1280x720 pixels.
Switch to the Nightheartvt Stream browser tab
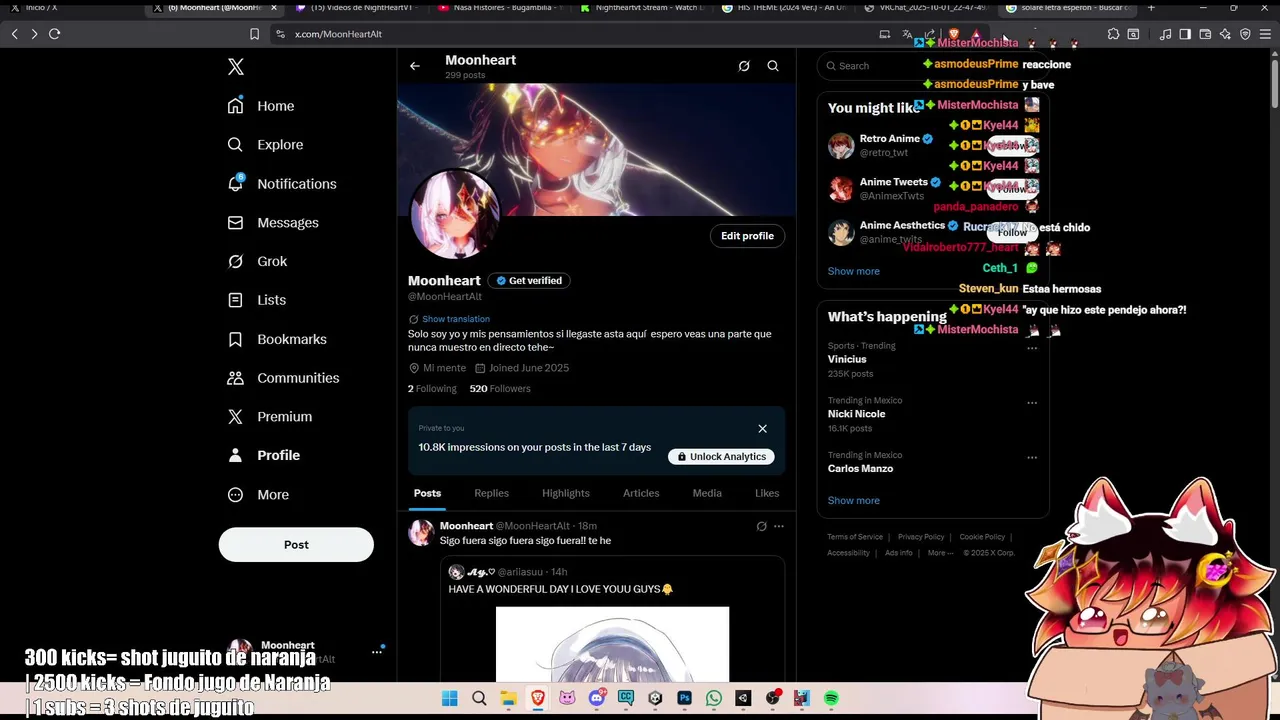tap(643, 8)
